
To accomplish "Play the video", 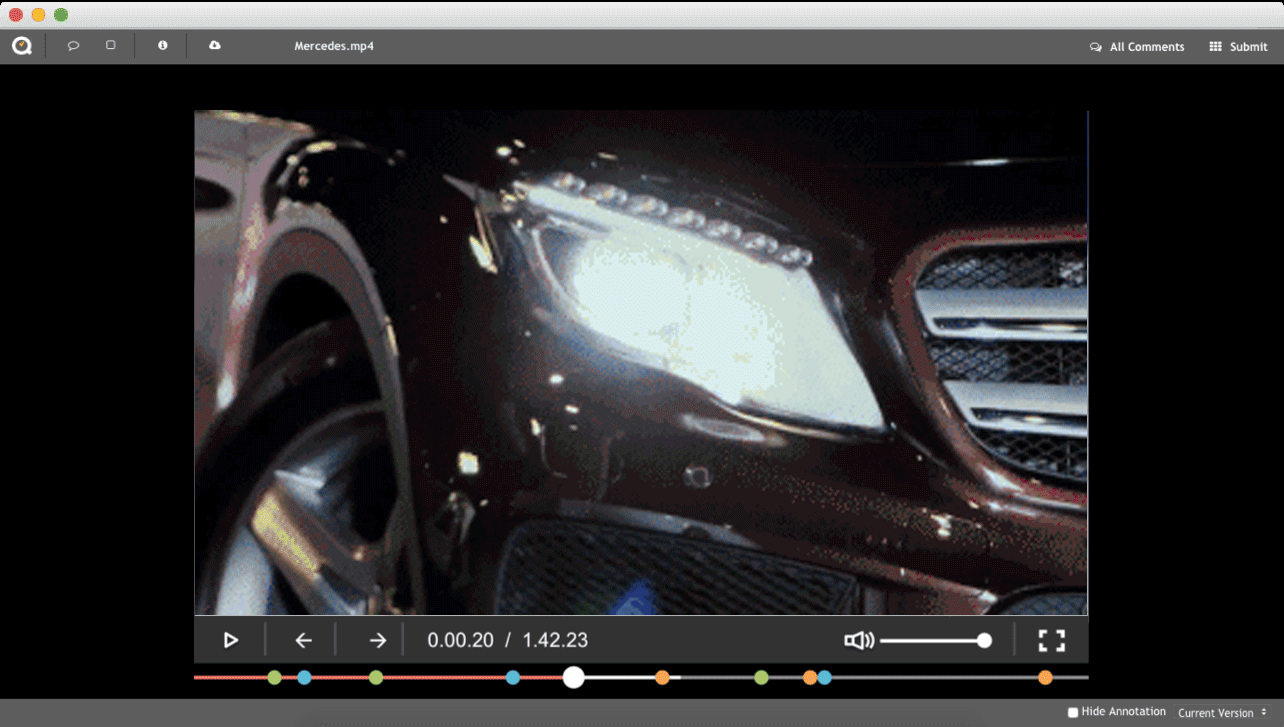I will [x=231, y=640].
